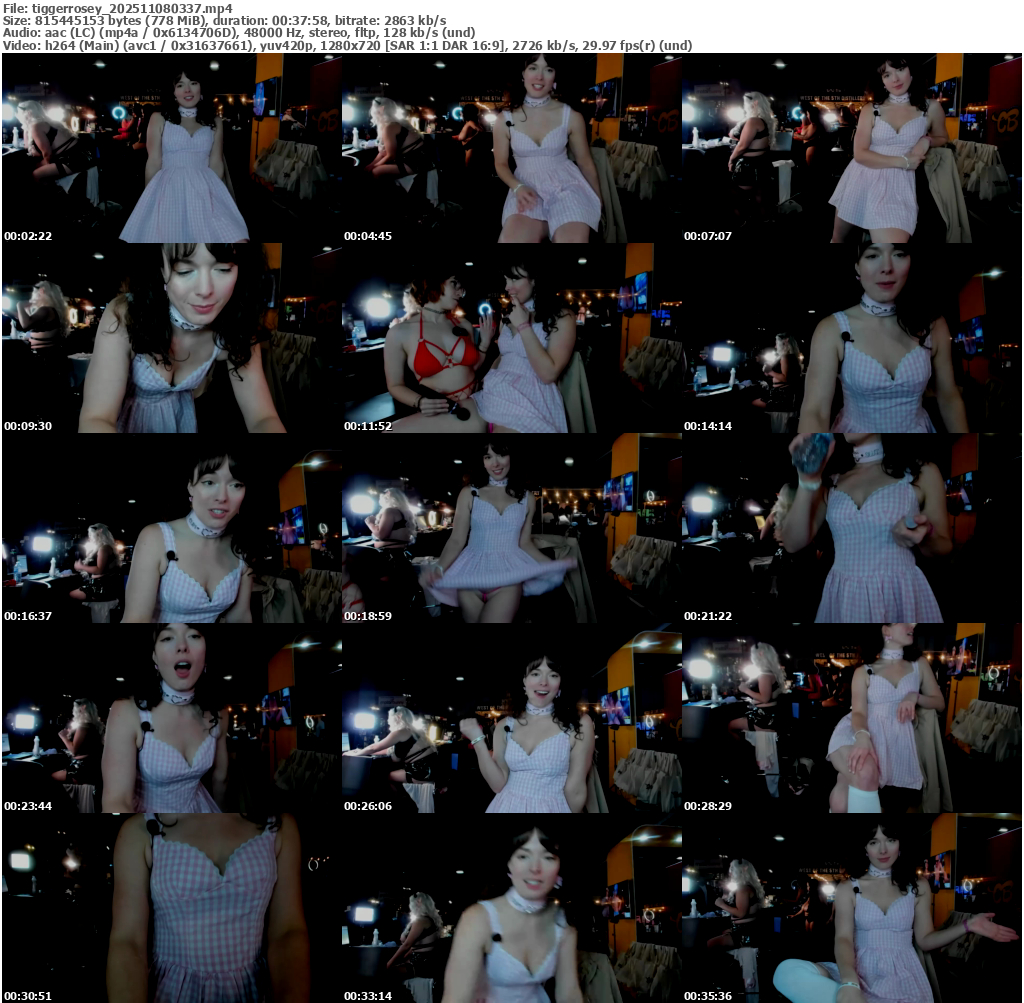Image resolution: width=1024 pixels, height=1003 pixels.
Task: Select the thumbnail stamped 00:07:07
Action: (x=852, y=148)
